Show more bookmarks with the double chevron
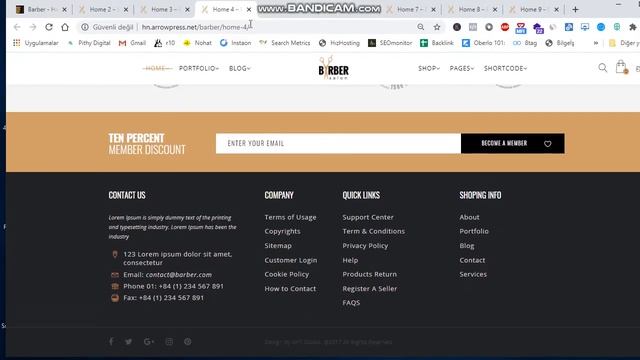Screen dimensions: 640x360 596,43
